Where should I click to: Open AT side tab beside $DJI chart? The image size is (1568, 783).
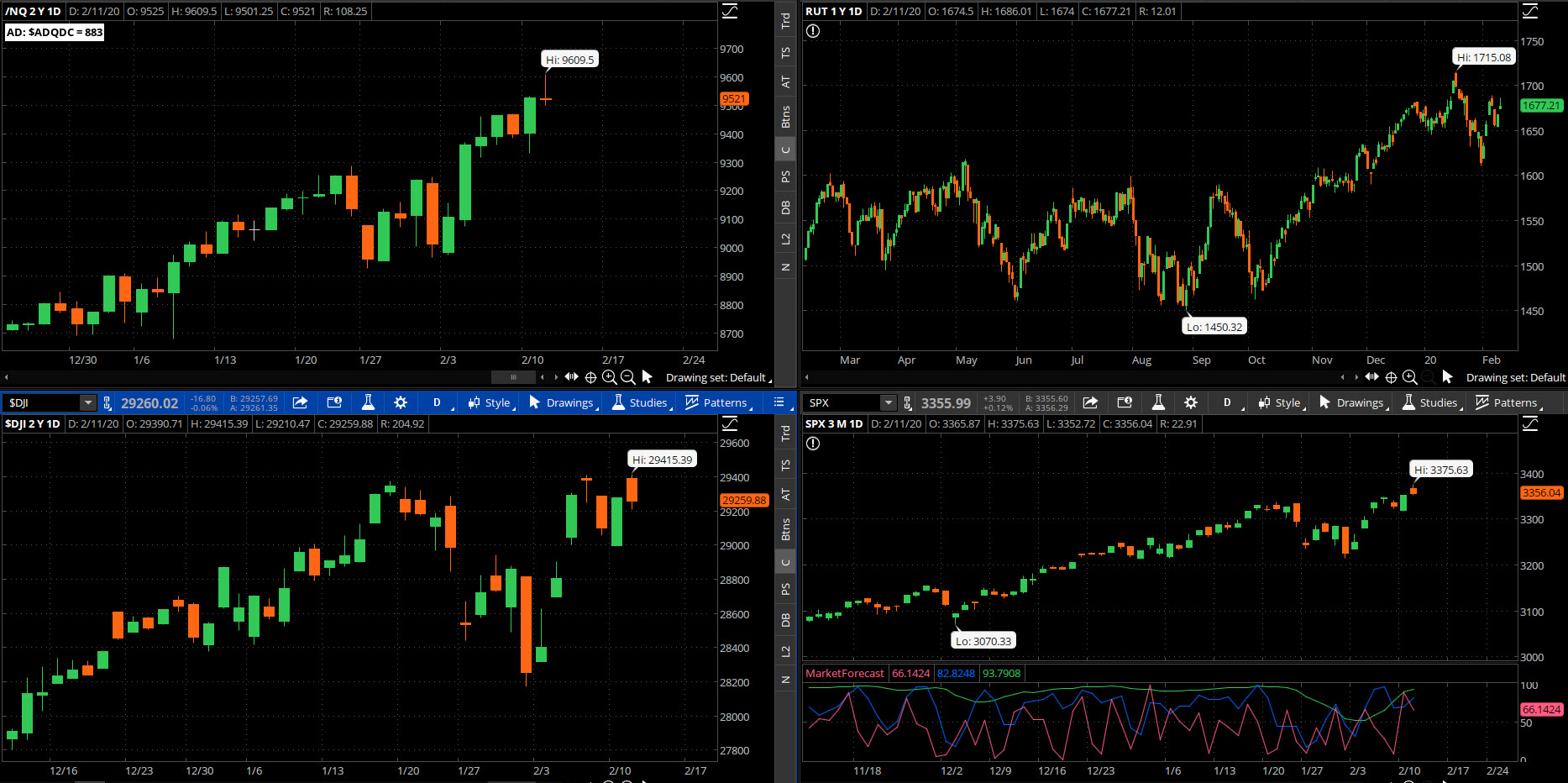tap(785, 495)
